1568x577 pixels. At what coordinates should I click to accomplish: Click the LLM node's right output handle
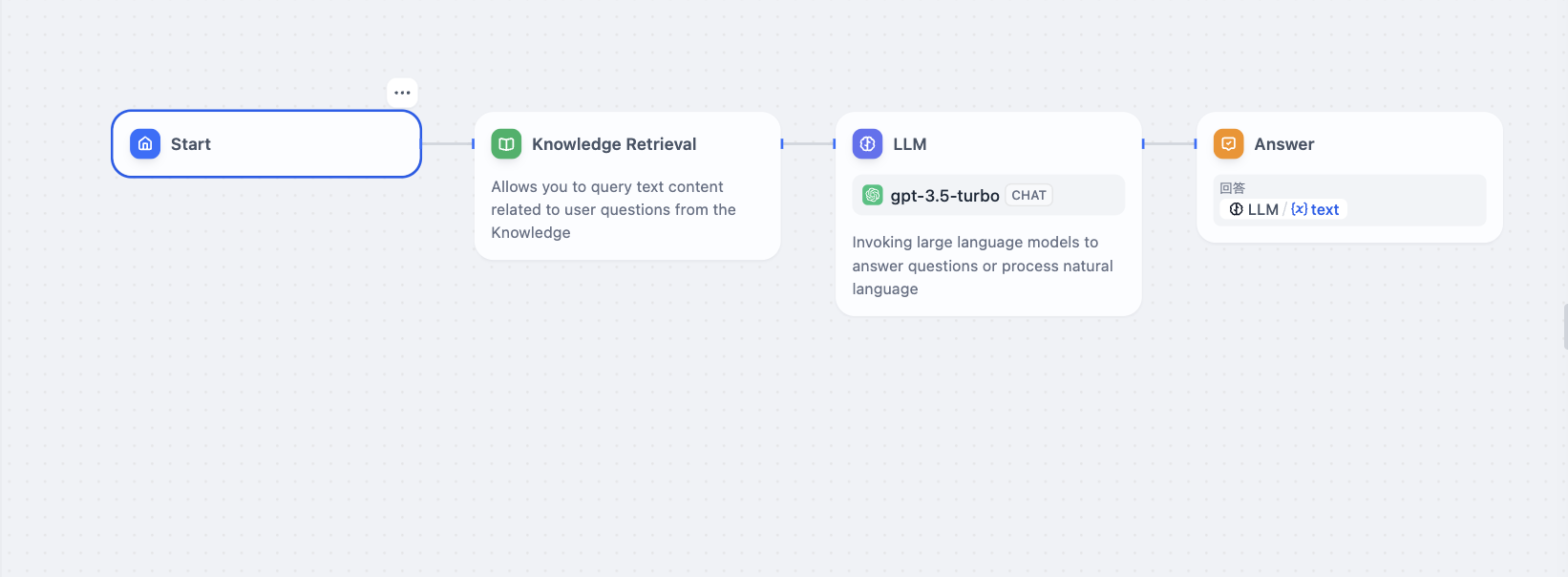1143,144
